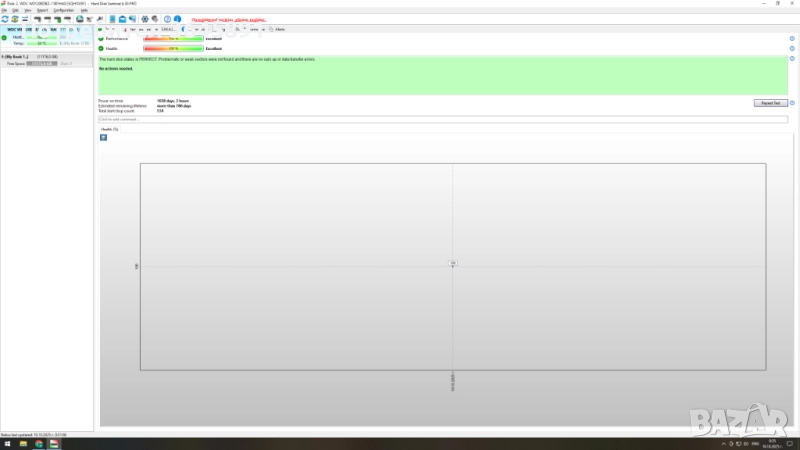Open the Windows Start menu
The image size is (800, 450).
click(x=5, y=443)
